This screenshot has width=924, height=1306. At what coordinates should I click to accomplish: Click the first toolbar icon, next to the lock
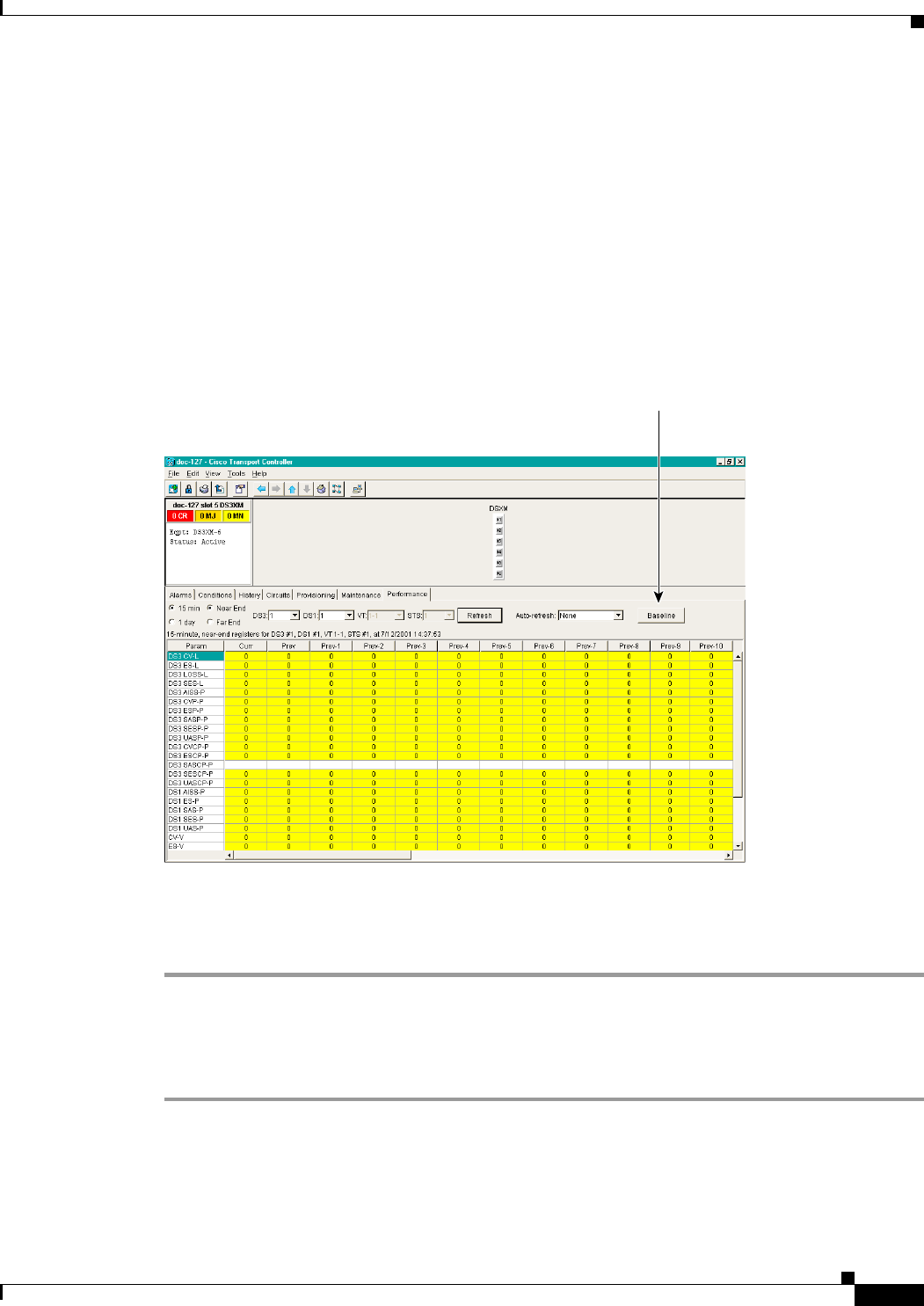(x=174, y=489)
